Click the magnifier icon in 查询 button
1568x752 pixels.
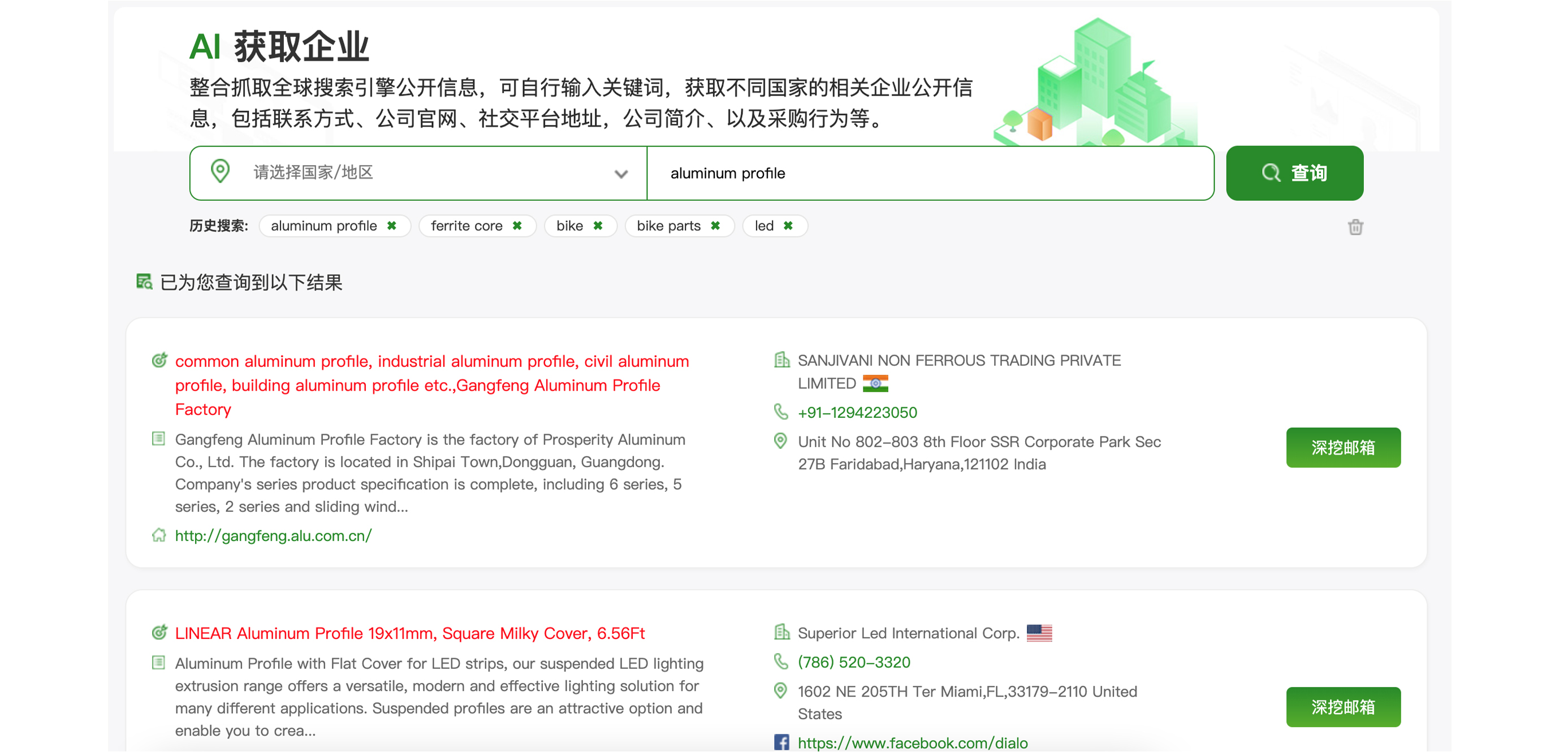(1271, 174)
